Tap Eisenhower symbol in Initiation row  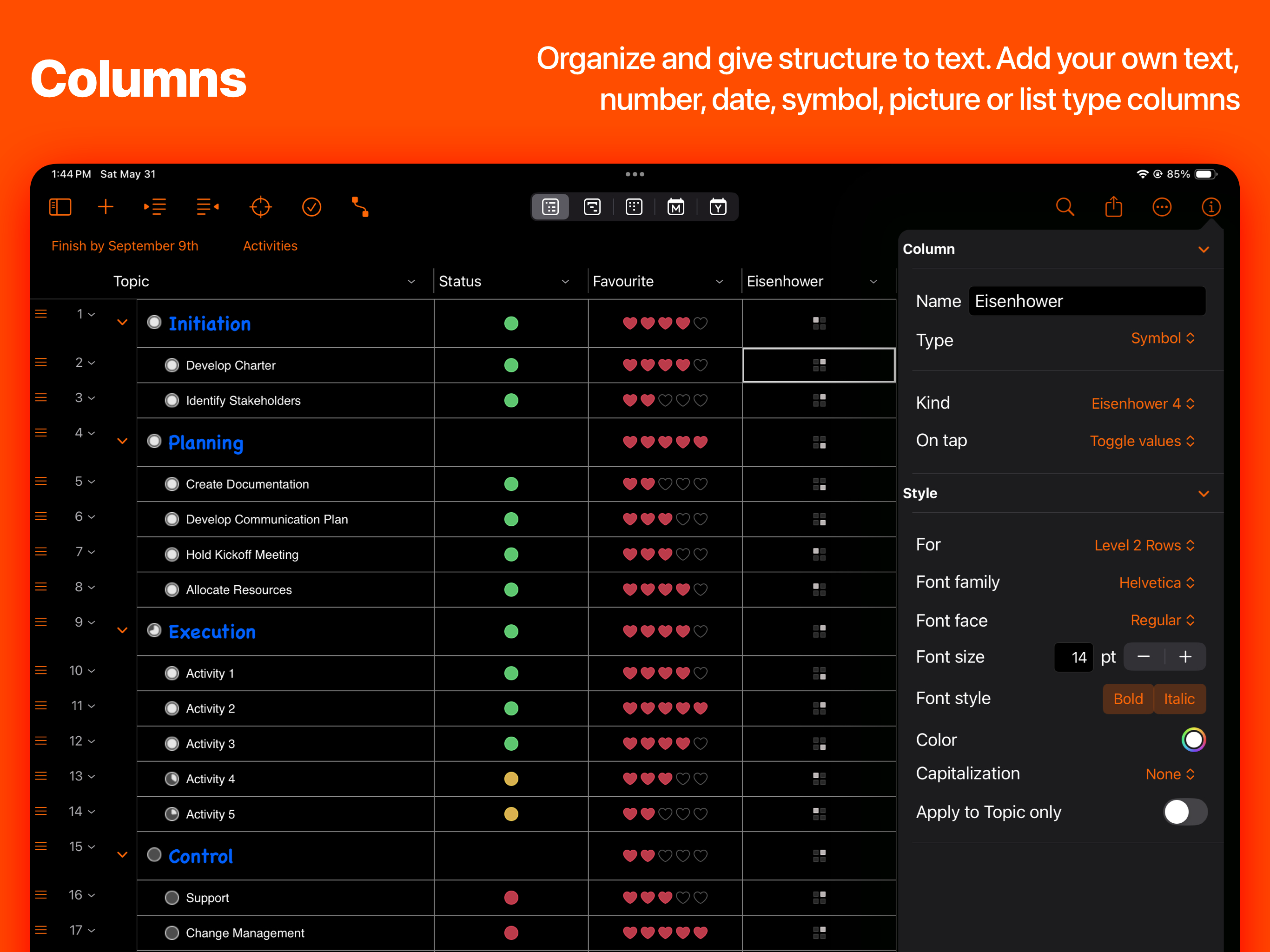pyautogui.click(x=819, y=323)
